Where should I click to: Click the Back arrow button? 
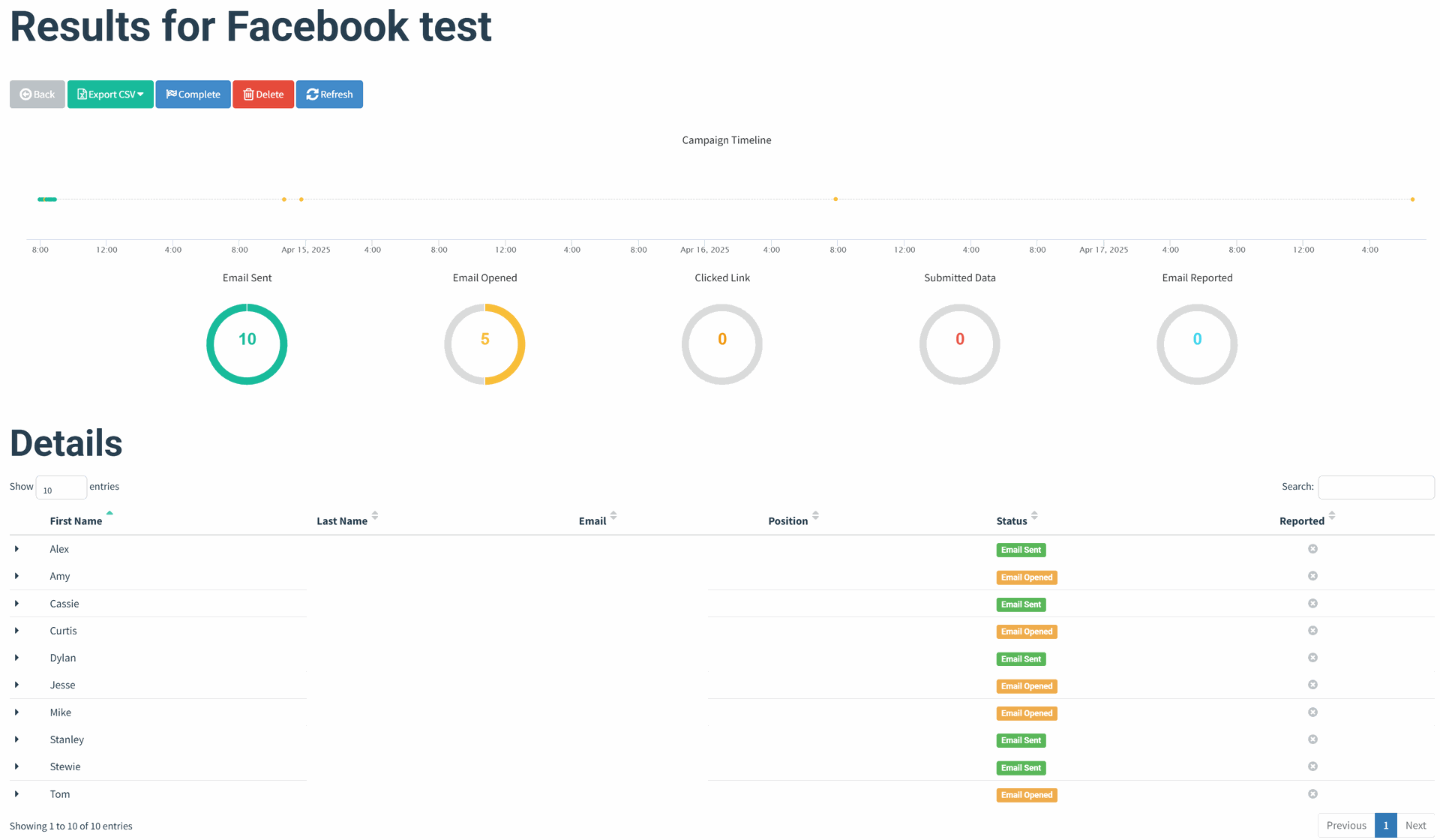tap(37, 94)
